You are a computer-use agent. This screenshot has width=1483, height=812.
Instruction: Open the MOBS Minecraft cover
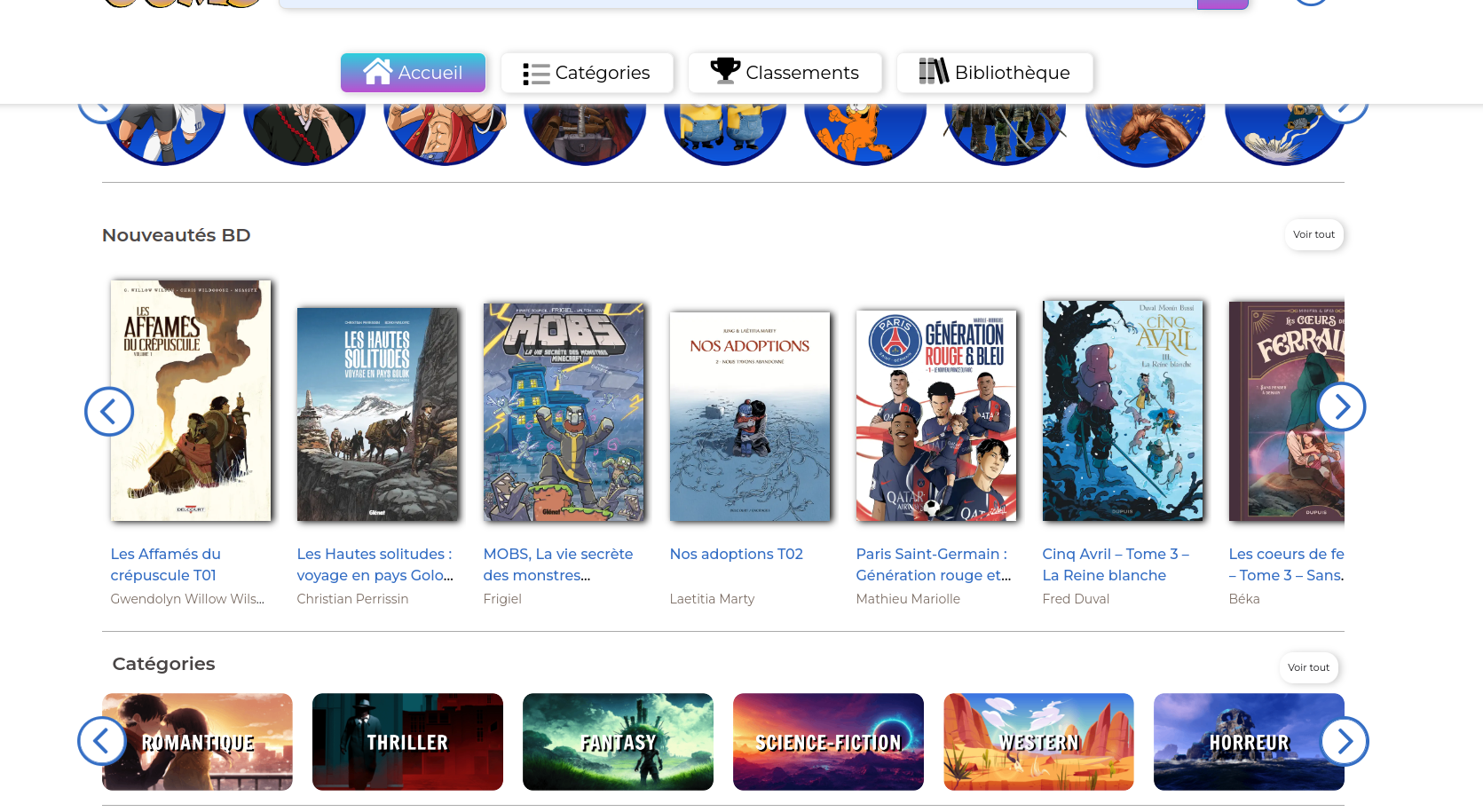(x=564, y=412)
